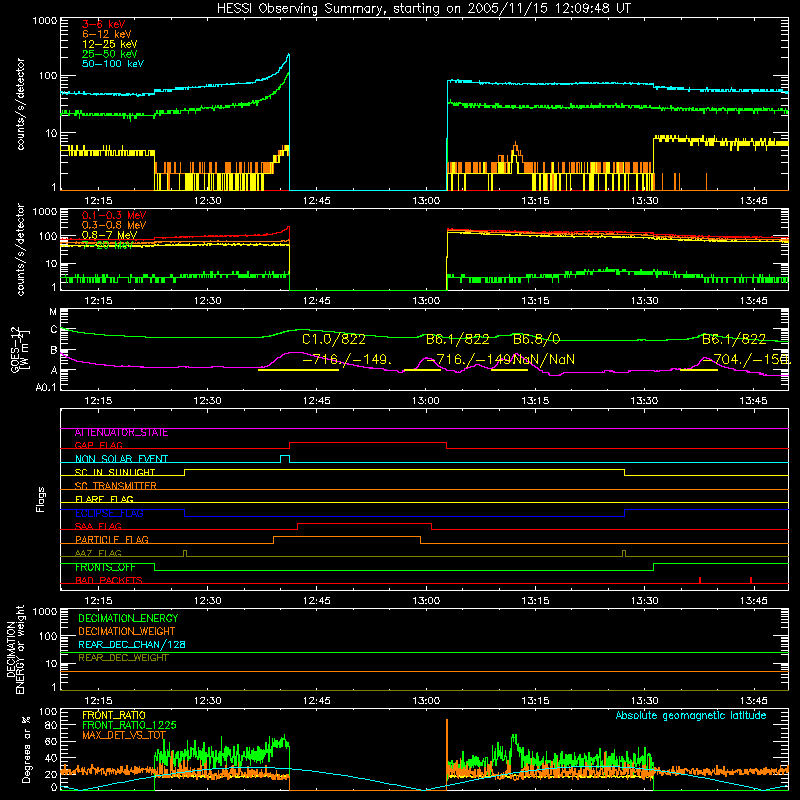This screenshot has height=800, width=800.
Task: Click the B6.8/0 flare annotation
Action: [536, 339]
